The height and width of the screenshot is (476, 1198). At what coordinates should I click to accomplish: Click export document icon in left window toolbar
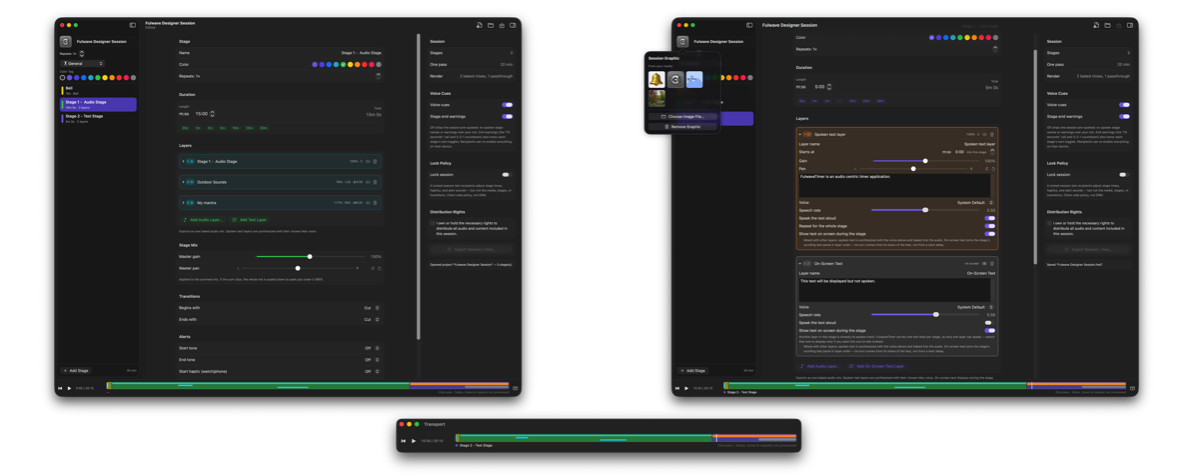[x=479, y=25]
